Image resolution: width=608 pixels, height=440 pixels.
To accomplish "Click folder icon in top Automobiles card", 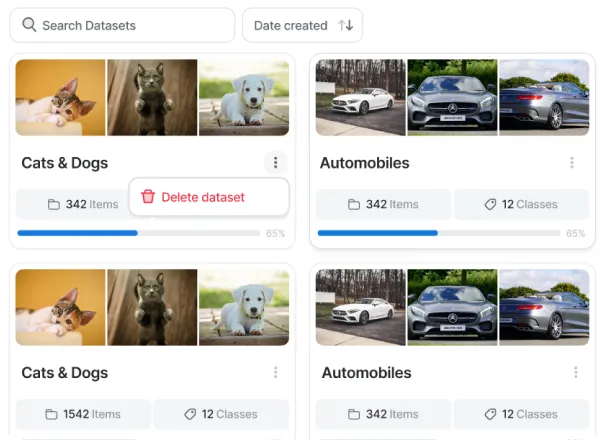I will 353,204.
